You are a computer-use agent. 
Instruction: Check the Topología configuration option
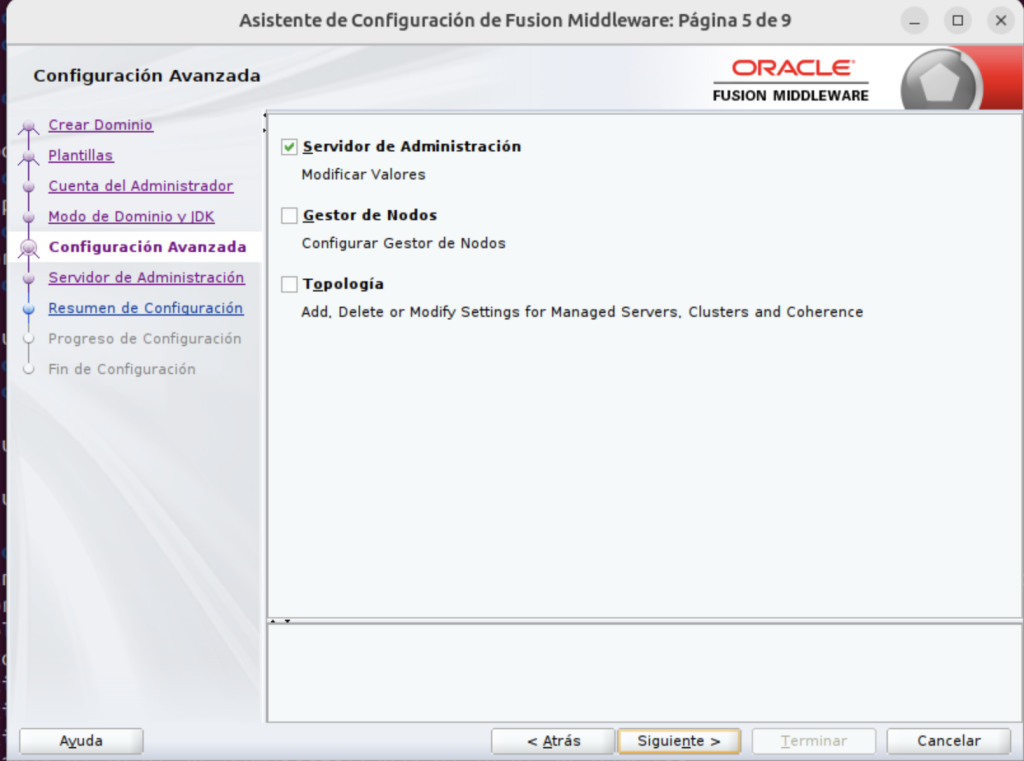[x=288, y=284]
